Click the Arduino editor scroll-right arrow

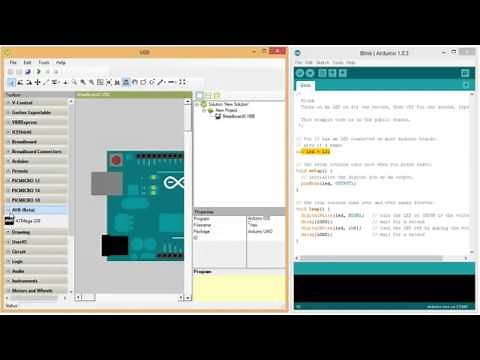point(466,258)
